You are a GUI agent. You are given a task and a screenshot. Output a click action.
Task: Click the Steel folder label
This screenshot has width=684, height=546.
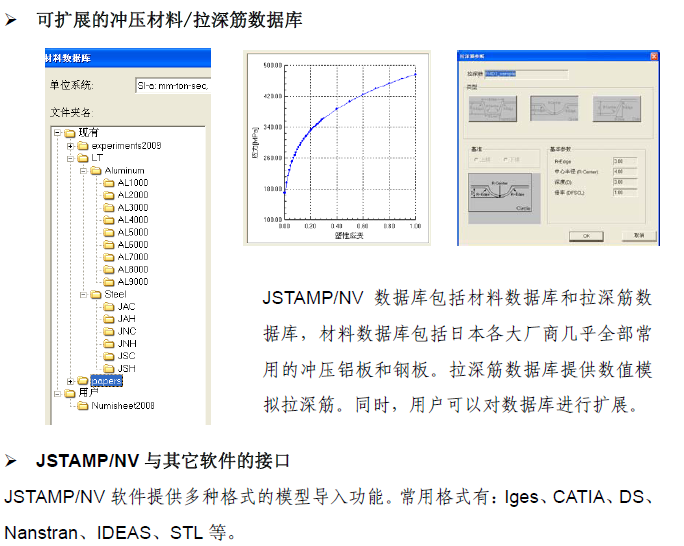pyautogui.click(x=115, y=294)
